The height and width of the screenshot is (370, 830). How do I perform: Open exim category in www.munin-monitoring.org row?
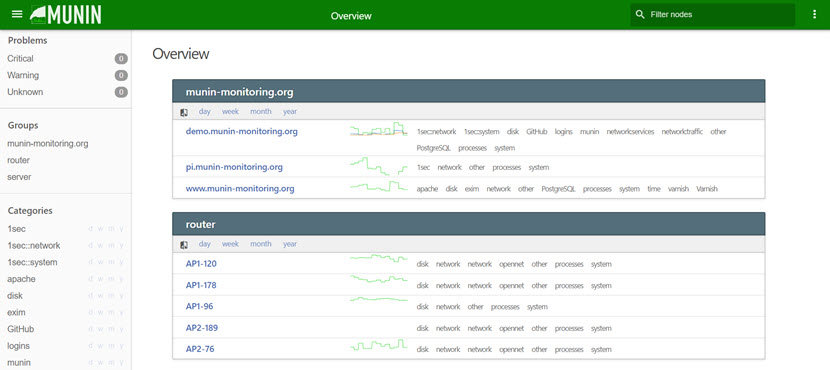point(472,189)
